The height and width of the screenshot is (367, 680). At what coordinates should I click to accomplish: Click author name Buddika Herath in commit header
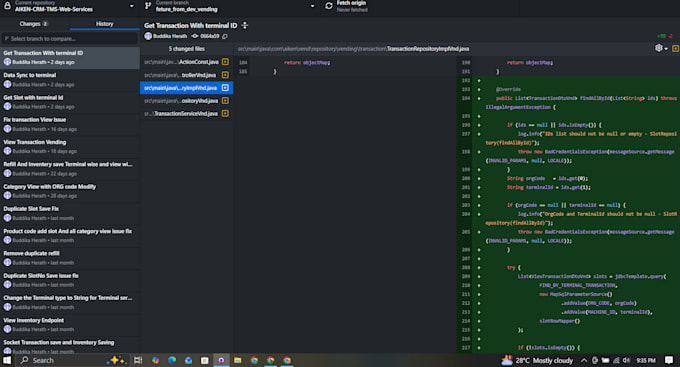pyautogui.click(x=170, y=36)
